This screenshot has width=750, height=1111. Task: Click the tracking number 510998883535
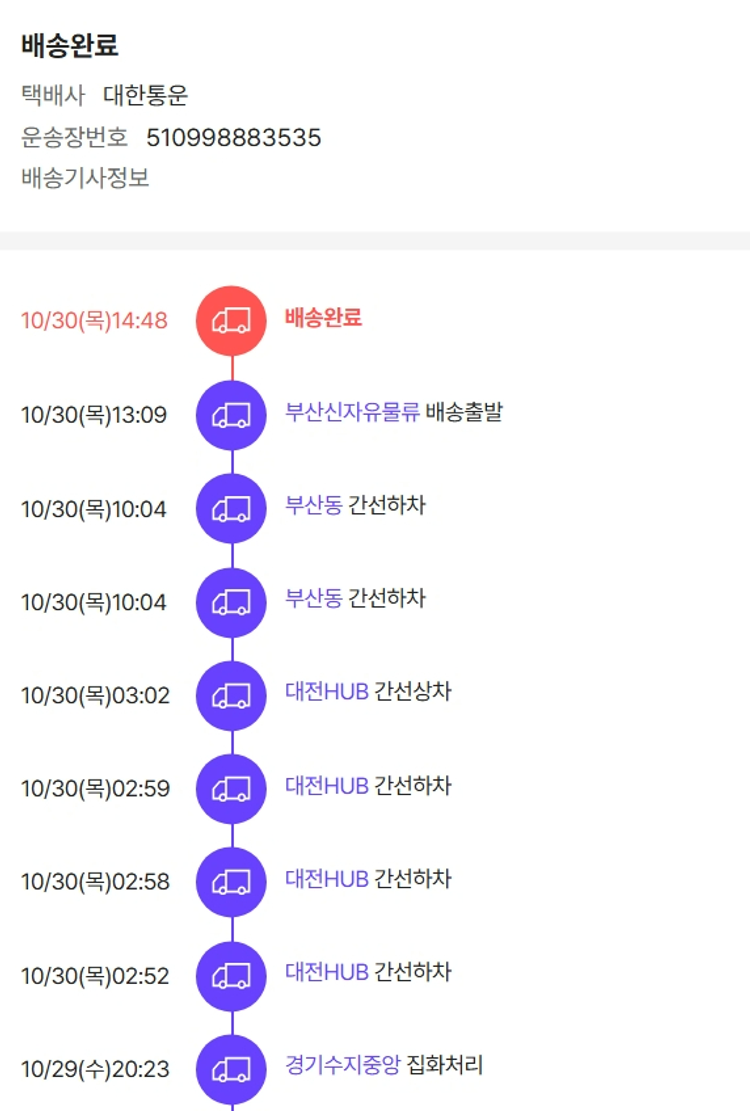click(233, 138)
